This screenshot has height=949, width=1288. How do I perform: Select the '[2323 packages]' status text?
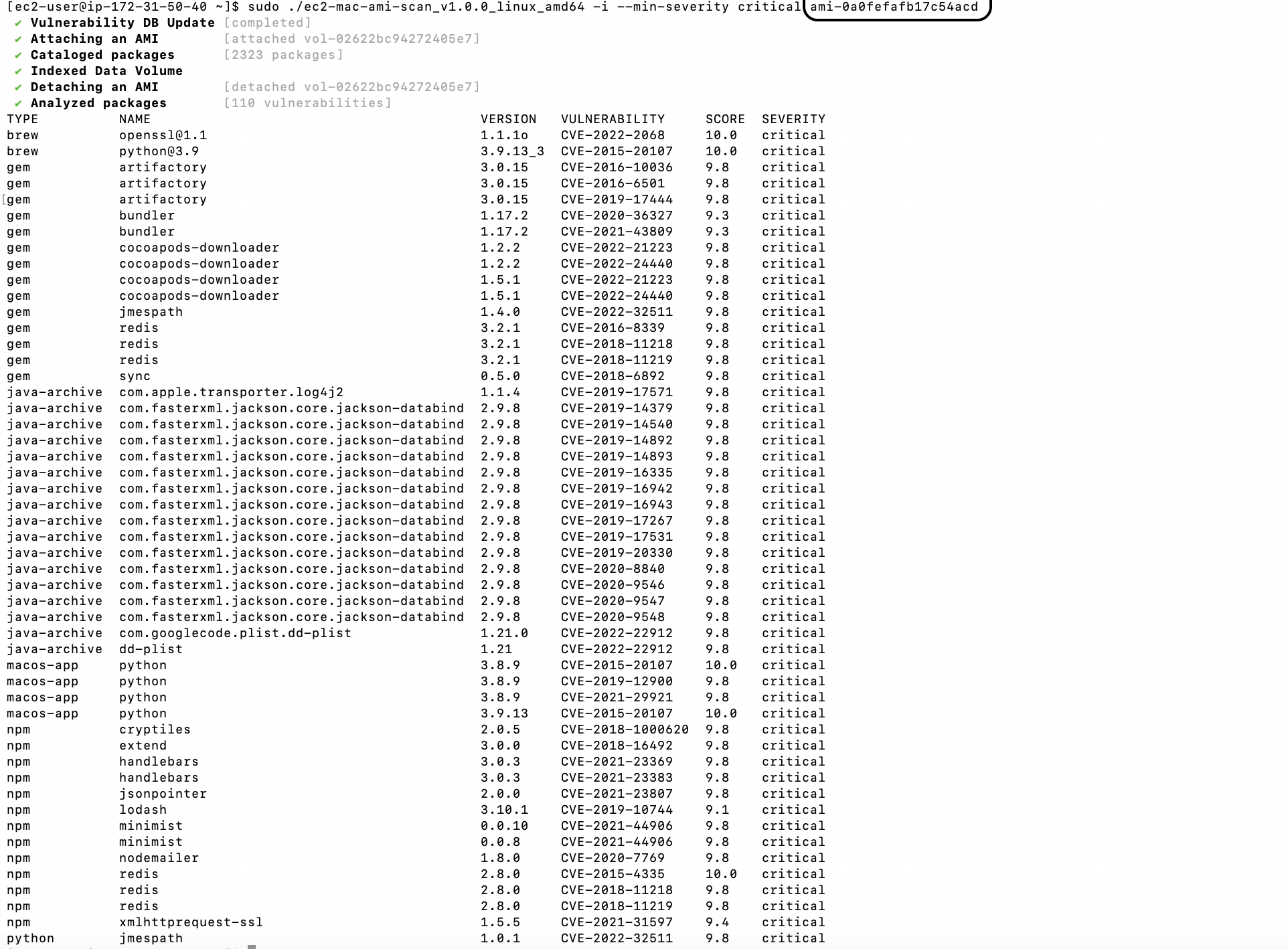pos(284,55)
